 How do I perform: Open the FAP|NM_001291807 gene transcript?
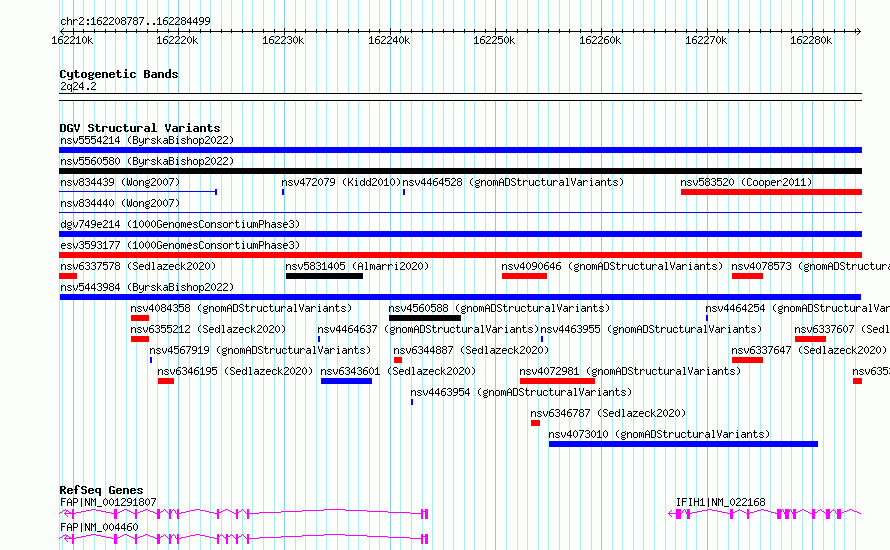(x=108, y=502)
